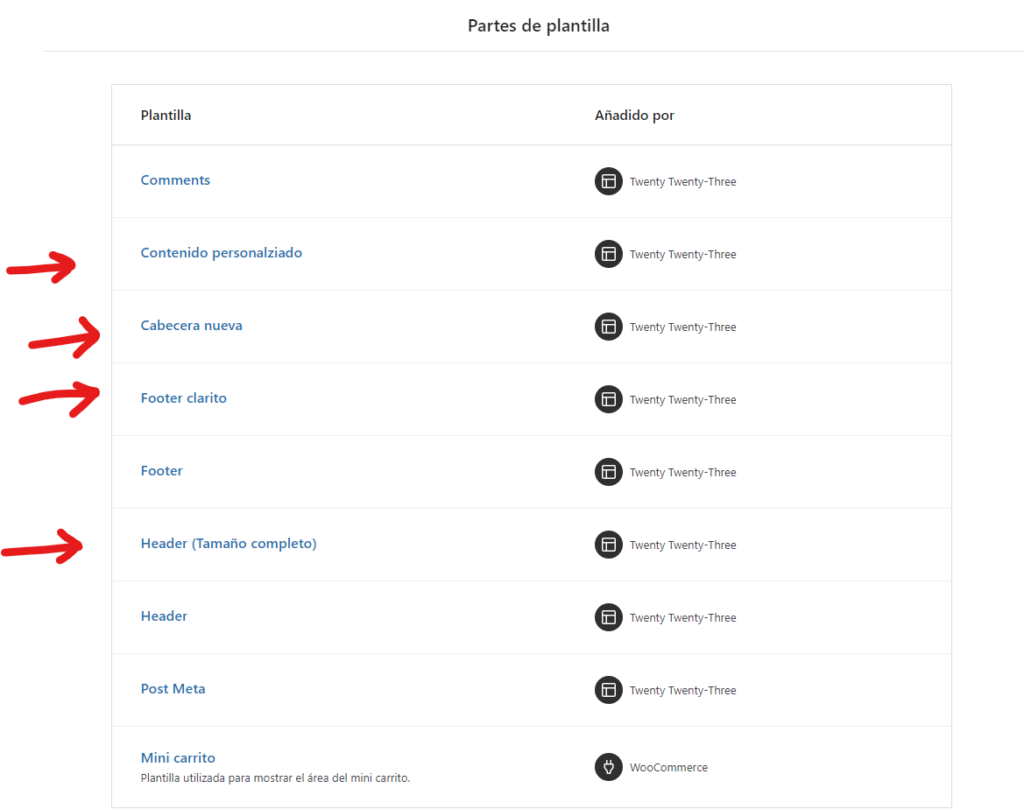Click theme layout icon in Footer row
Screen dimensions: 1024x809
608,472
